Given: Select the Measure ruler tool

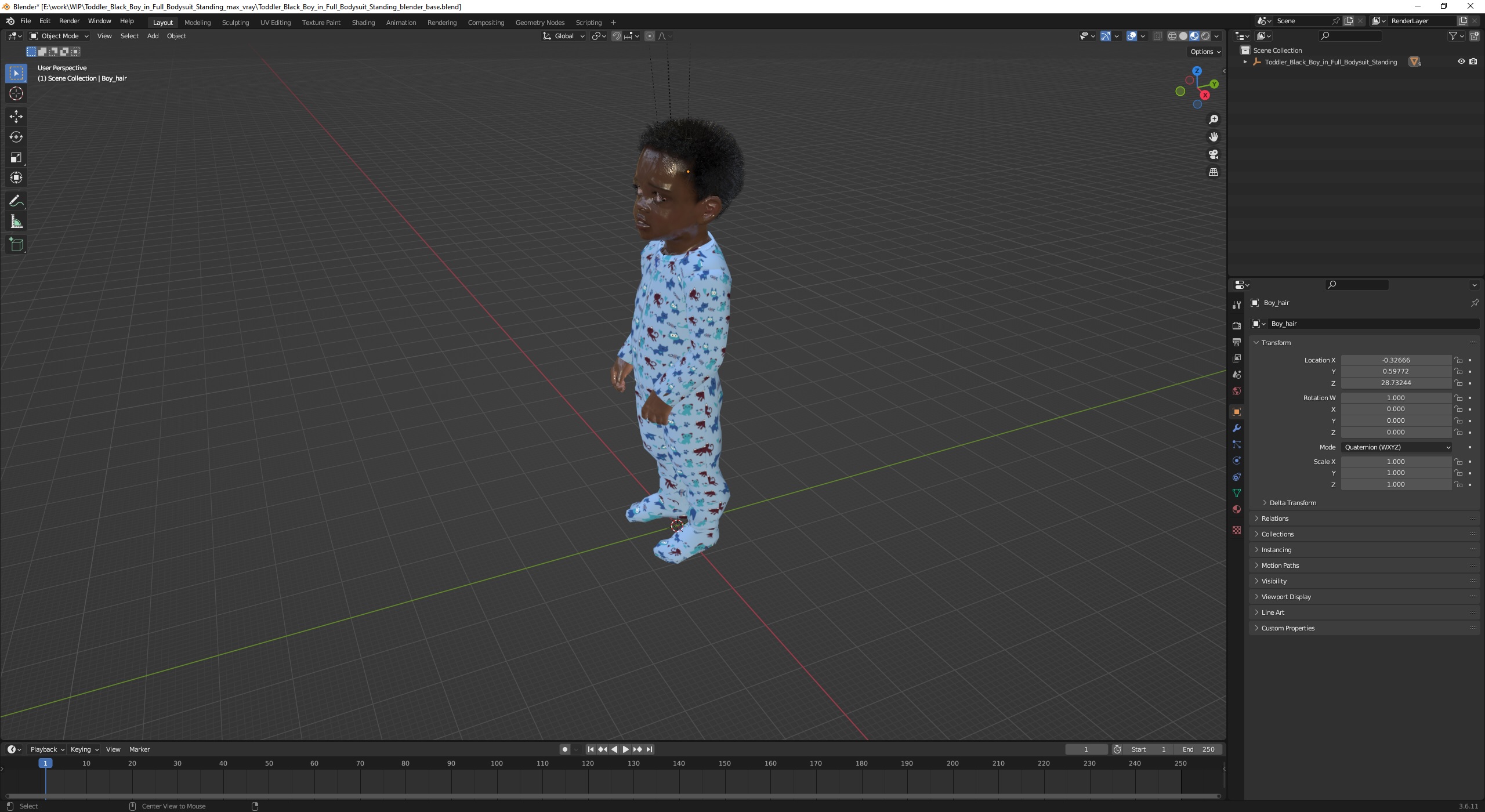Looking at the screenshot, I should [x=16, y=222].
